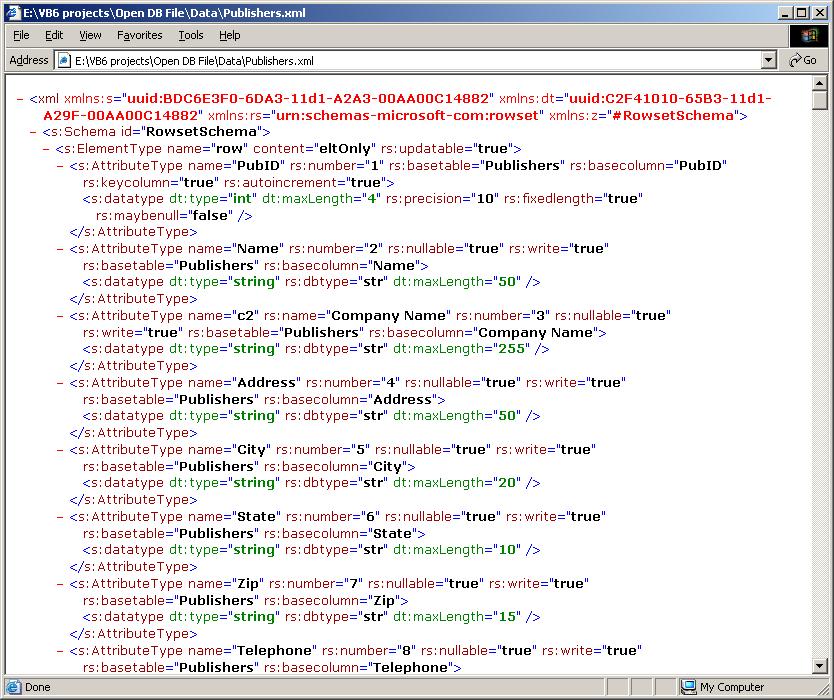Open the View menu
Screen dimensions: 834x700
tap(90, 35)
